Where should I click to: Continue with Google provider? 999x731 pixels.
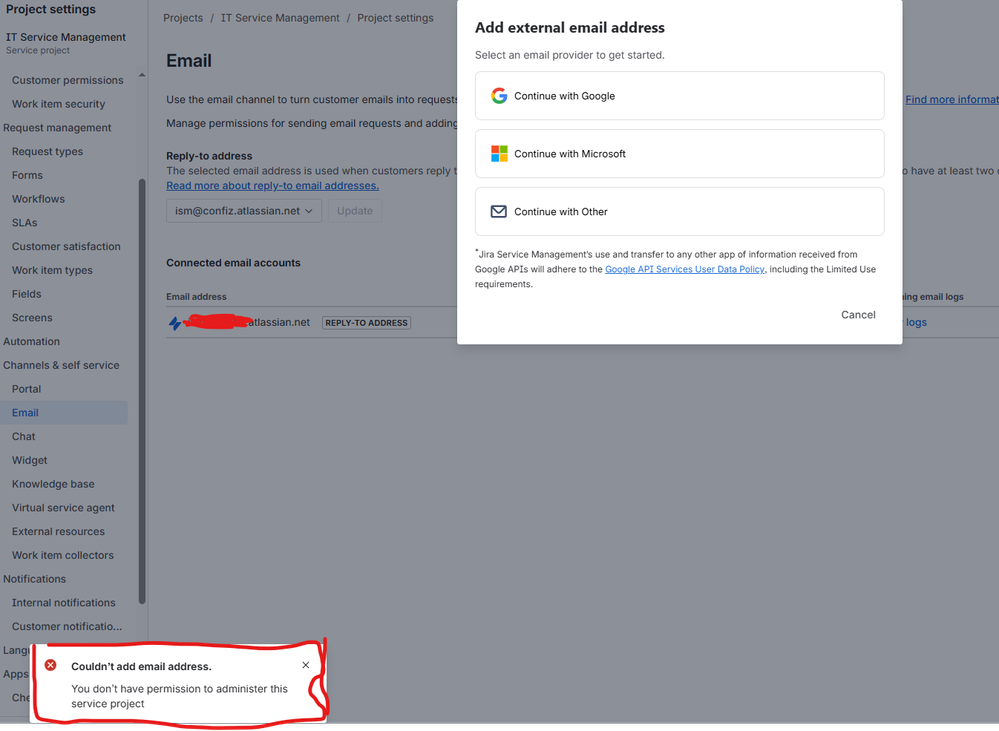tap(679, 96)
